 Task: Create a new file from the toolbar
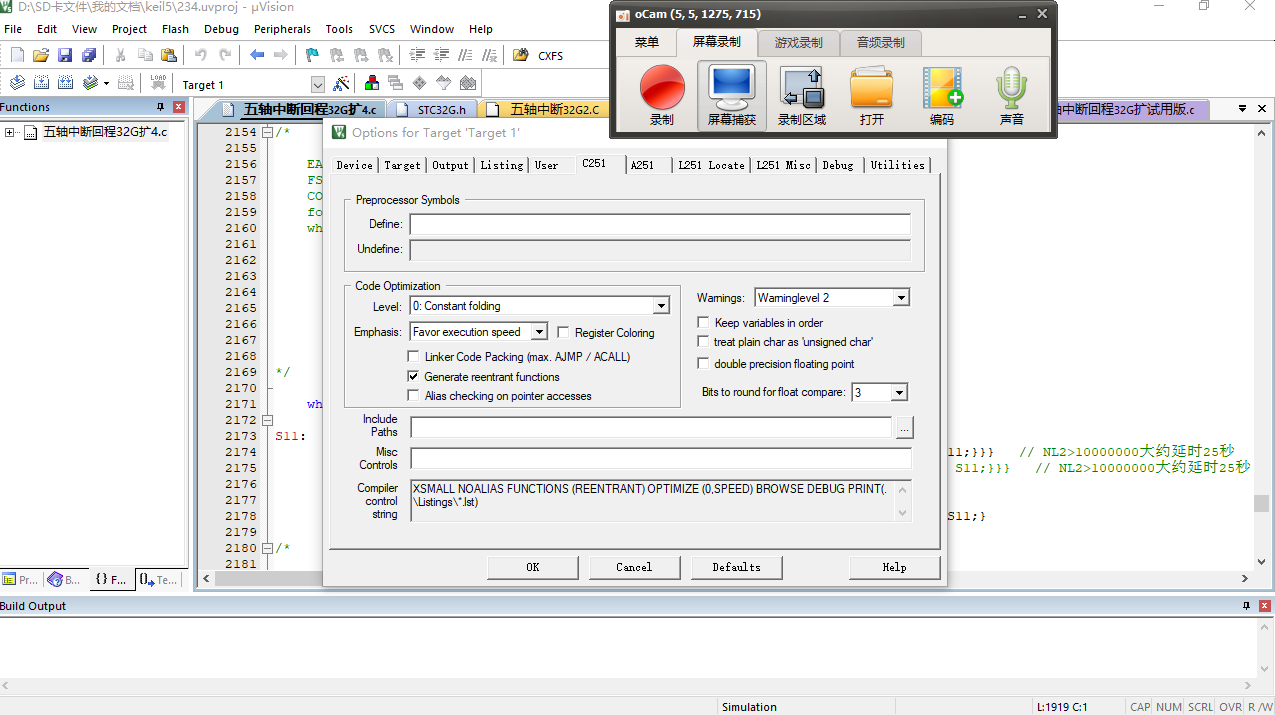pyautogui.click(x=17, y=55)
